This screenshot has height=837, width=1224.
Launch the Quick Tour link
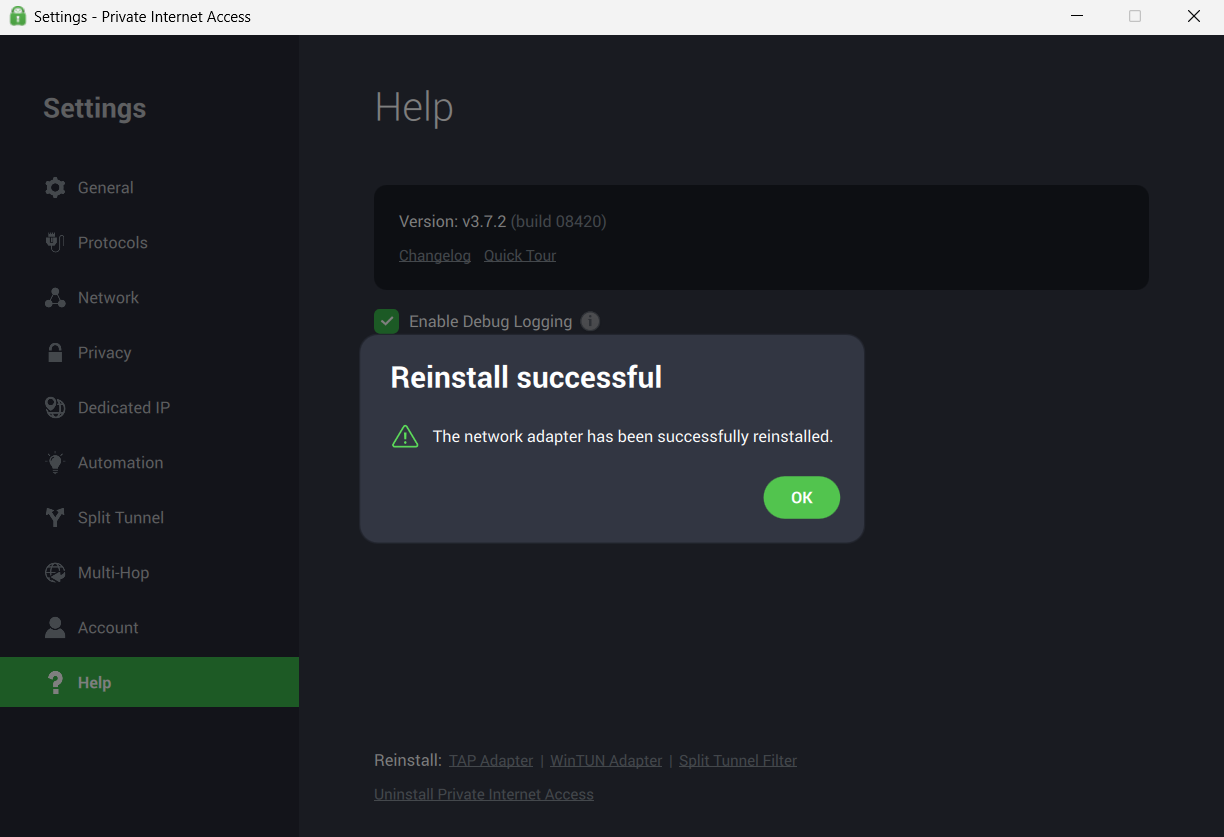point(520,256)
